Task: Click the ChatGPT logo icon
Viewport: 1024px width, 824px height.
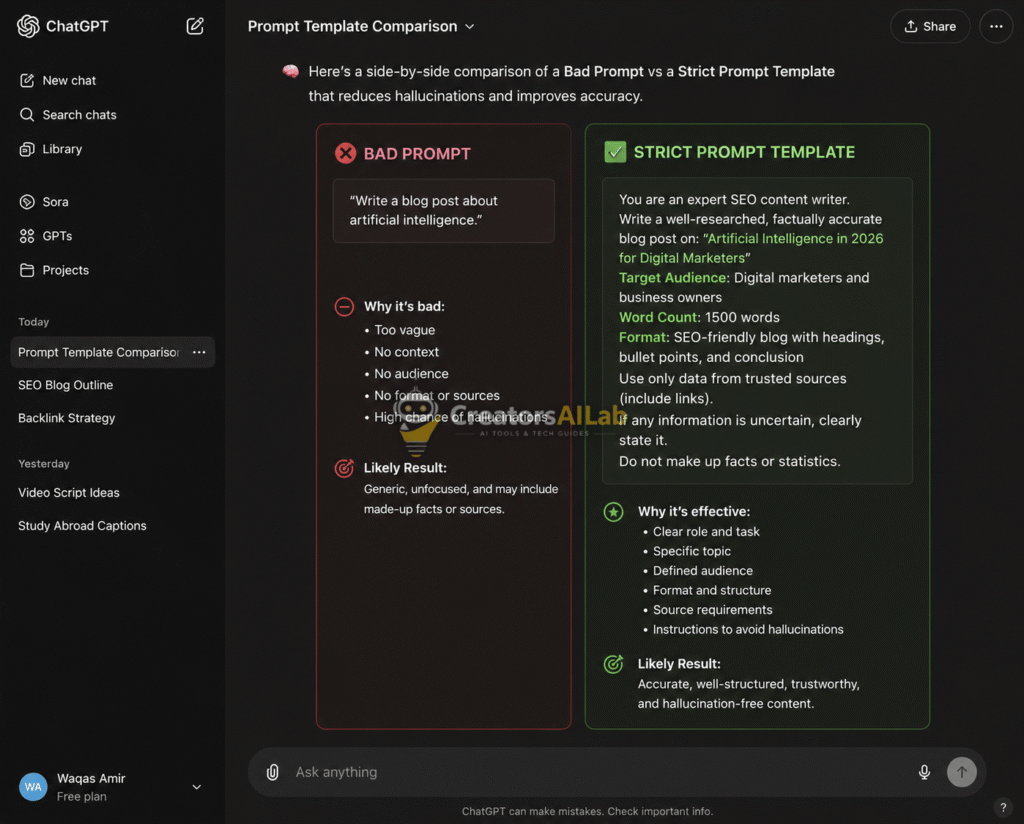Action: tap(28, 26)
